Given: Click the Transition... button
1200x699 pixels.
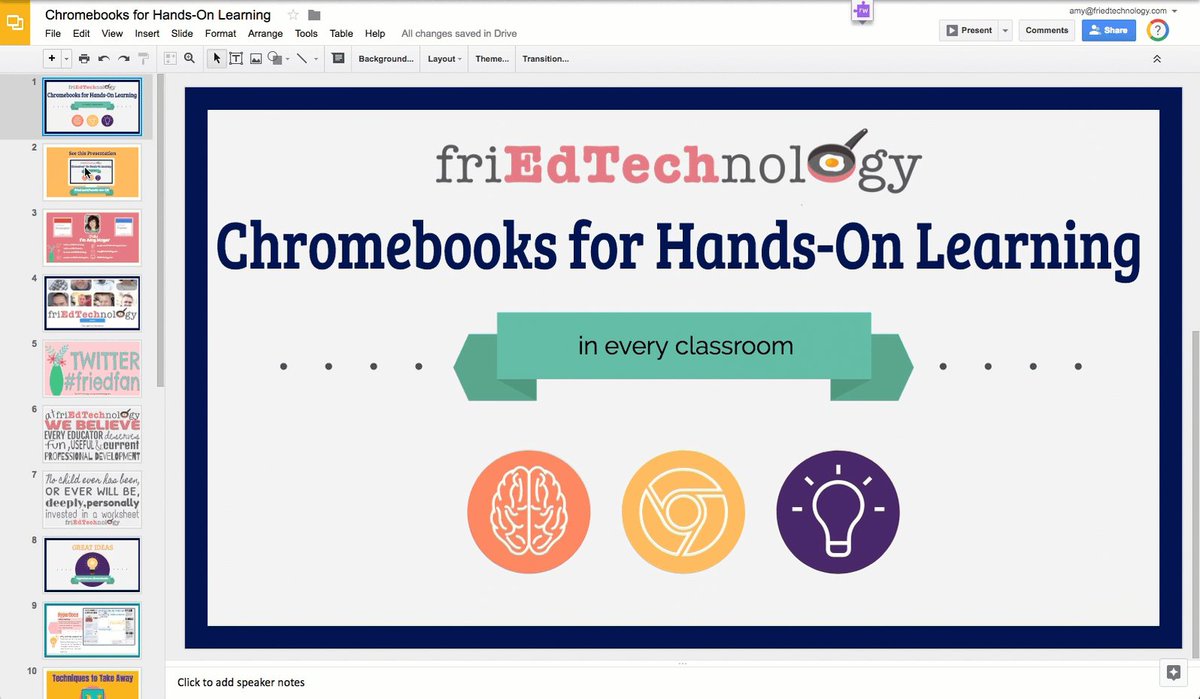Looking at the screenshot, I should click(545, 59).
